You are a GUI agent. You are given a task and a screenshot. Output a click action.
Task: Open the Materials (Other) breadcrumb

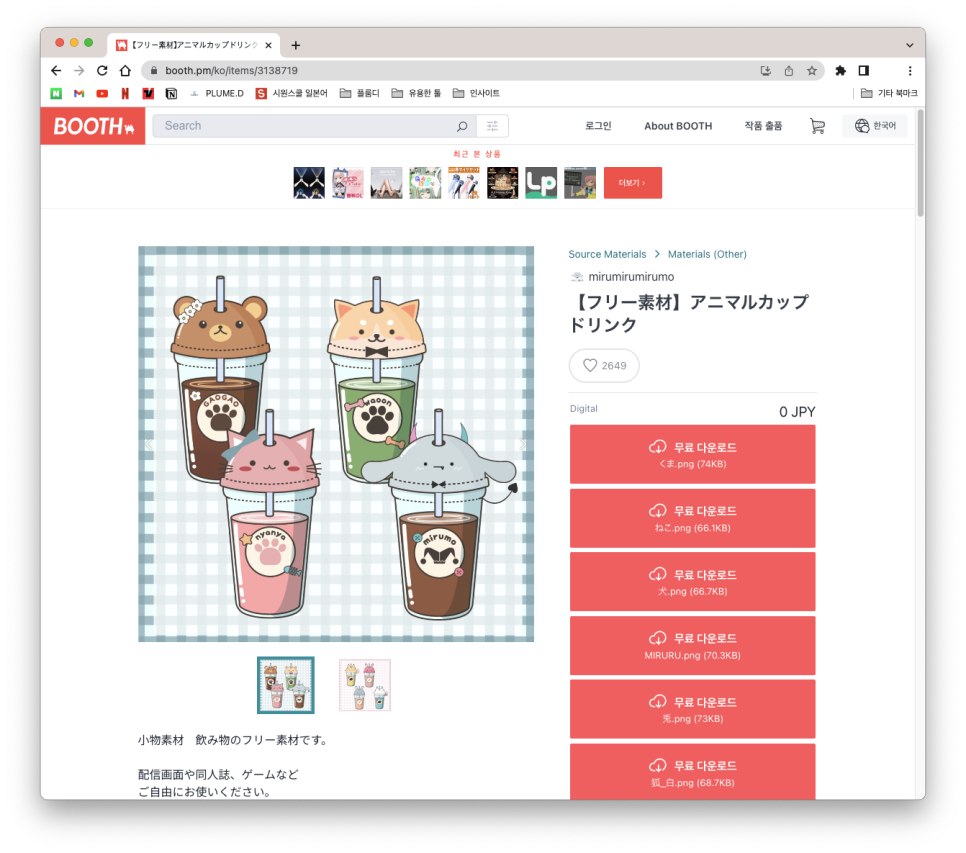click(707, 254)
